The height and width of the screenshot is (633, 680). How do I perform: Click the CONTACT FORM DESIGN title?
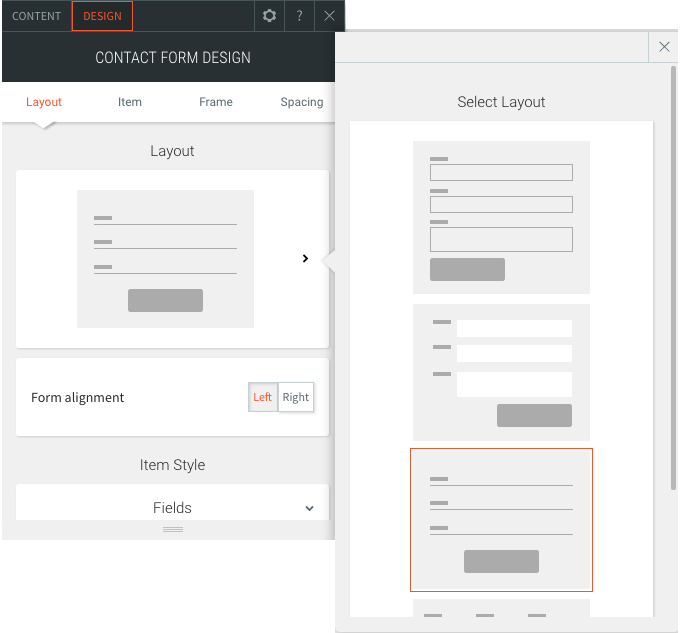tap(173, 58)
